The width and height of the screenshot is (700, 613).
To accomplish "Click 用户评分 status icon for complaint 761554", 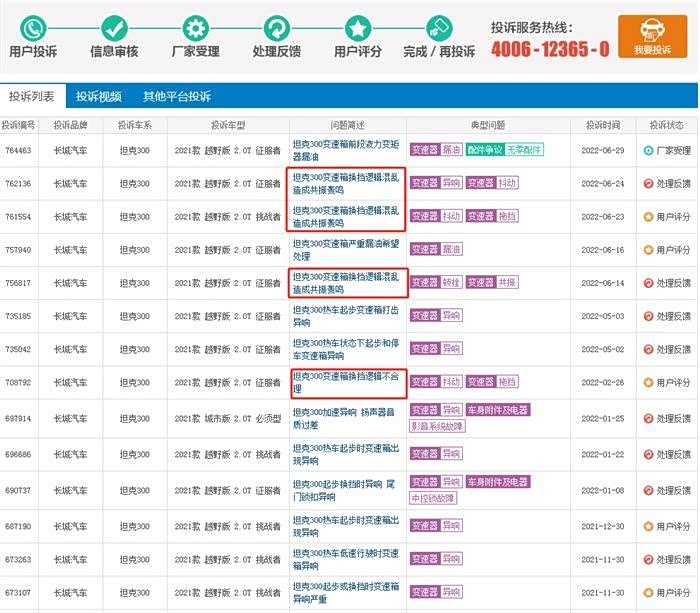I will pyautogui.click(x=648, y=217).
